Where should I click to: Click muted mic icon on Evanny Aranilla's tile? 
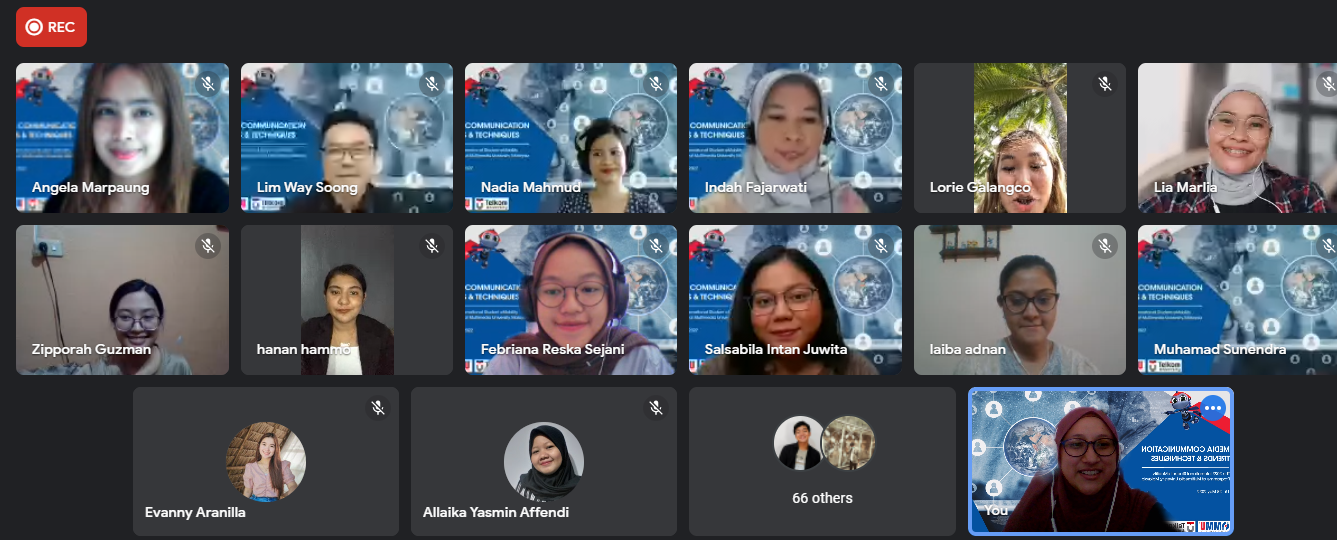point(378,408)
